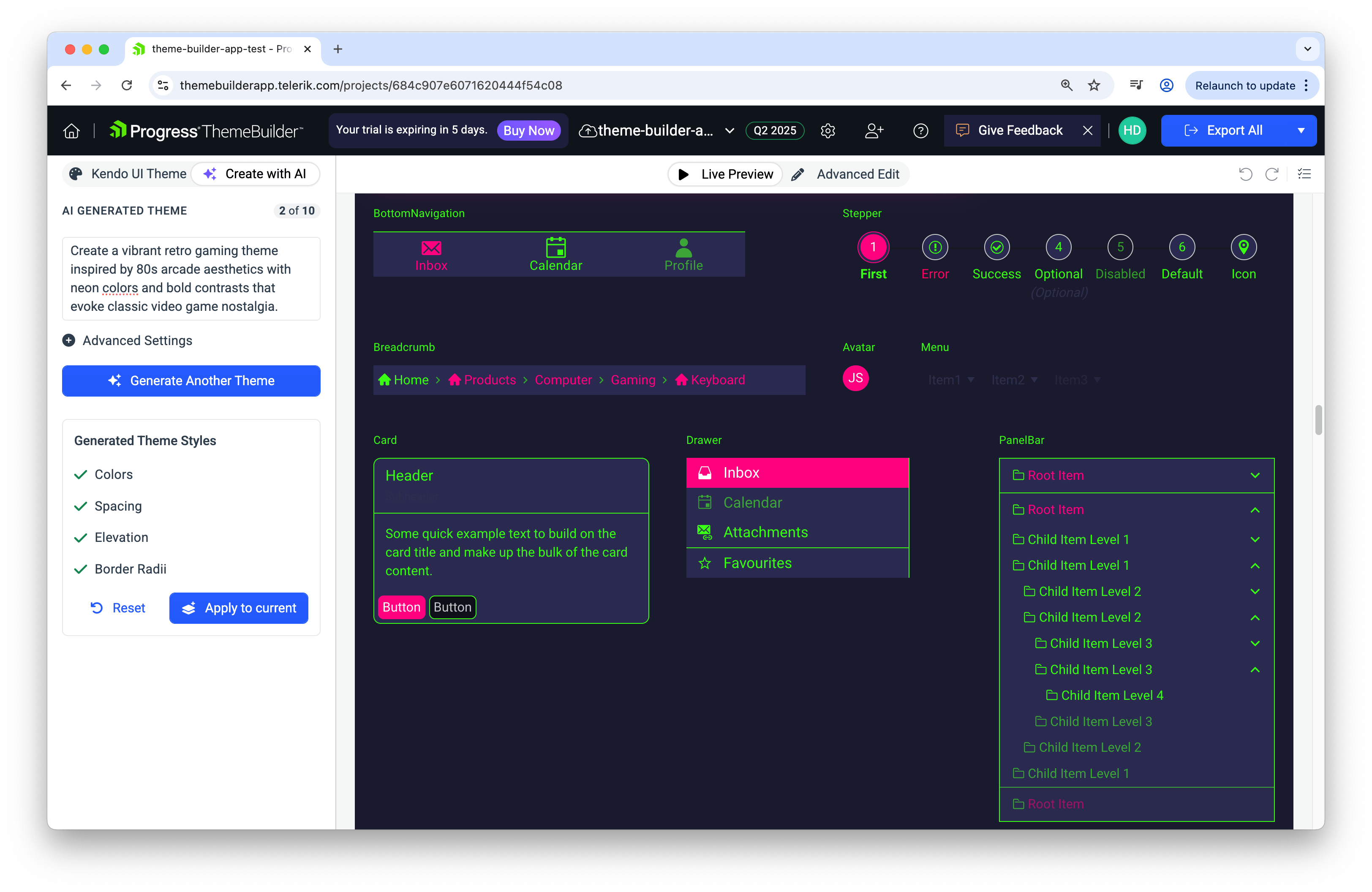Viewport: 1372px width, 892px height.
Task: Click the outlined Button in the Card
Action: click(x=452, y=607)
